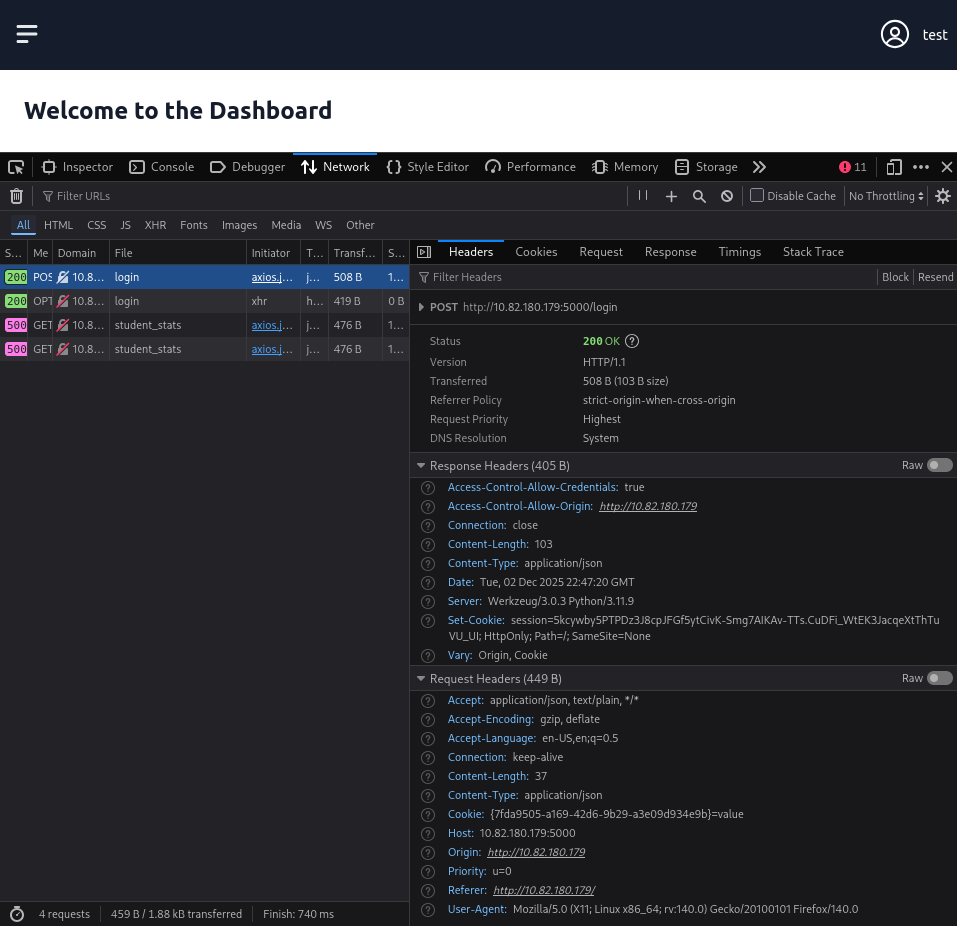Click the Block button
Image resolution: width=957 pixels, height=926 pixels.
[895, 277]
